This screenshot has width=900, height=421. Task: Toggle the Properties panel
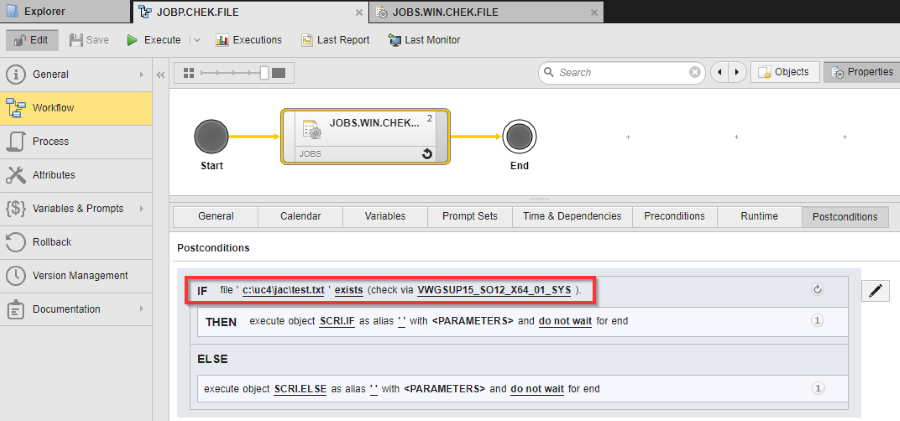pyautogui.click(x=860, y=72)
